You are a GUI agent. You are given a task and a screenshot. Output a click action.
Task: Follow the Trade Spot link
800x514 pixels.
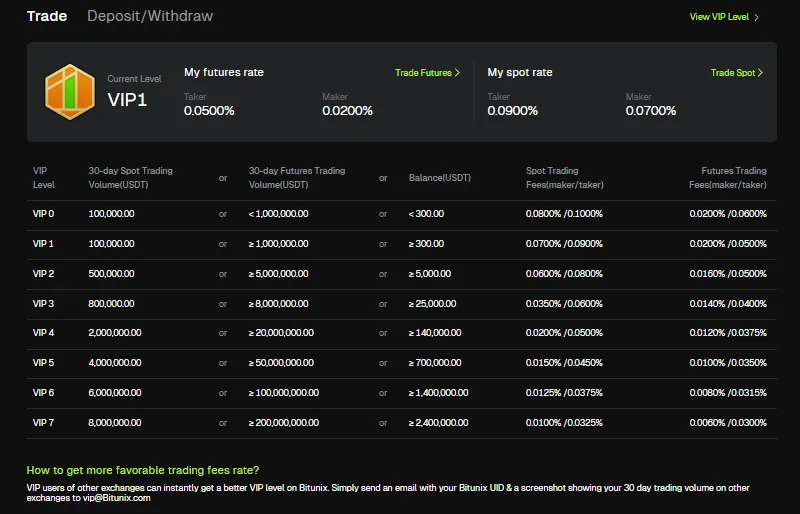point(737,72)
